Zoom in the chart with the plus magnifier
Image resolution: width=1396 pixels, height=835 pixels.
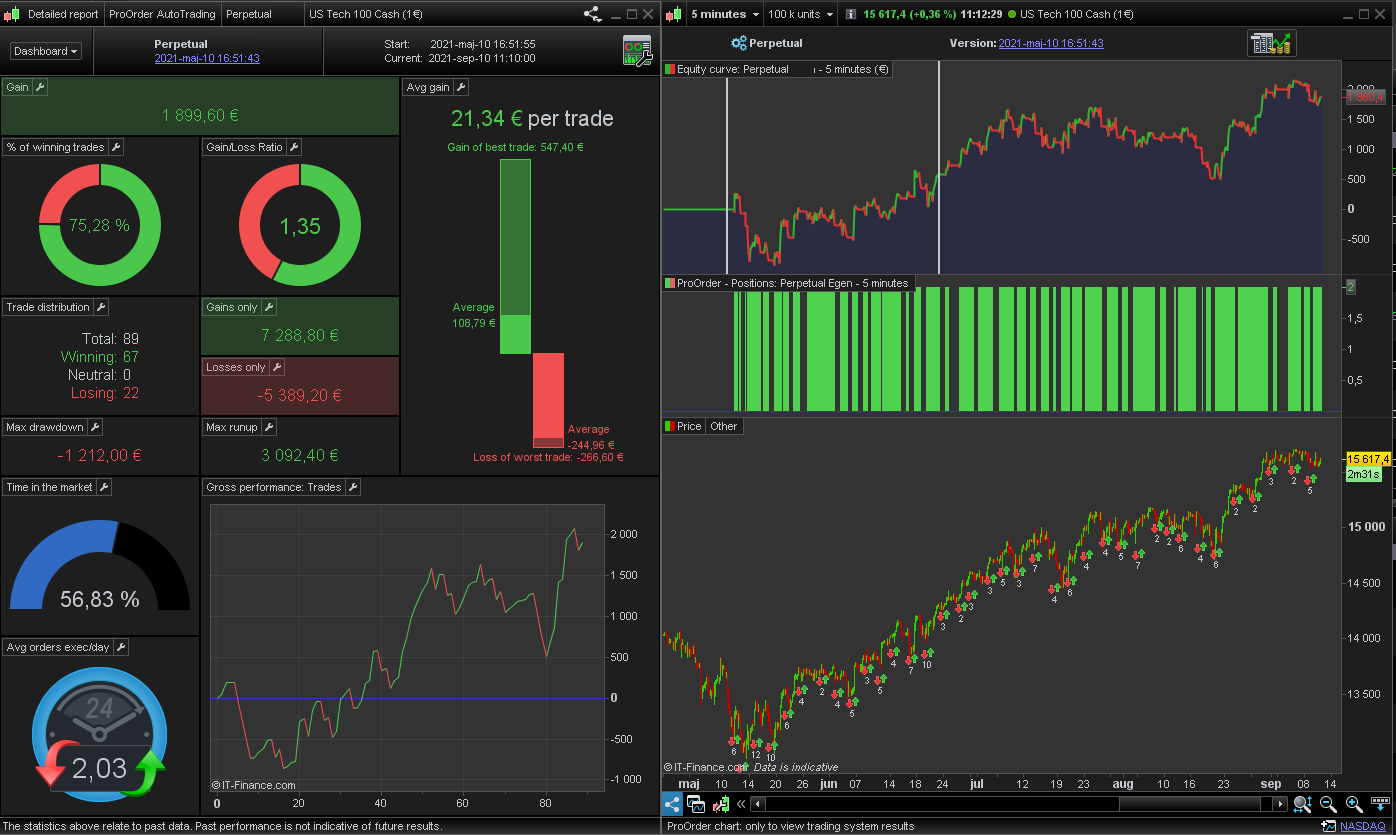coord(1354,804)
